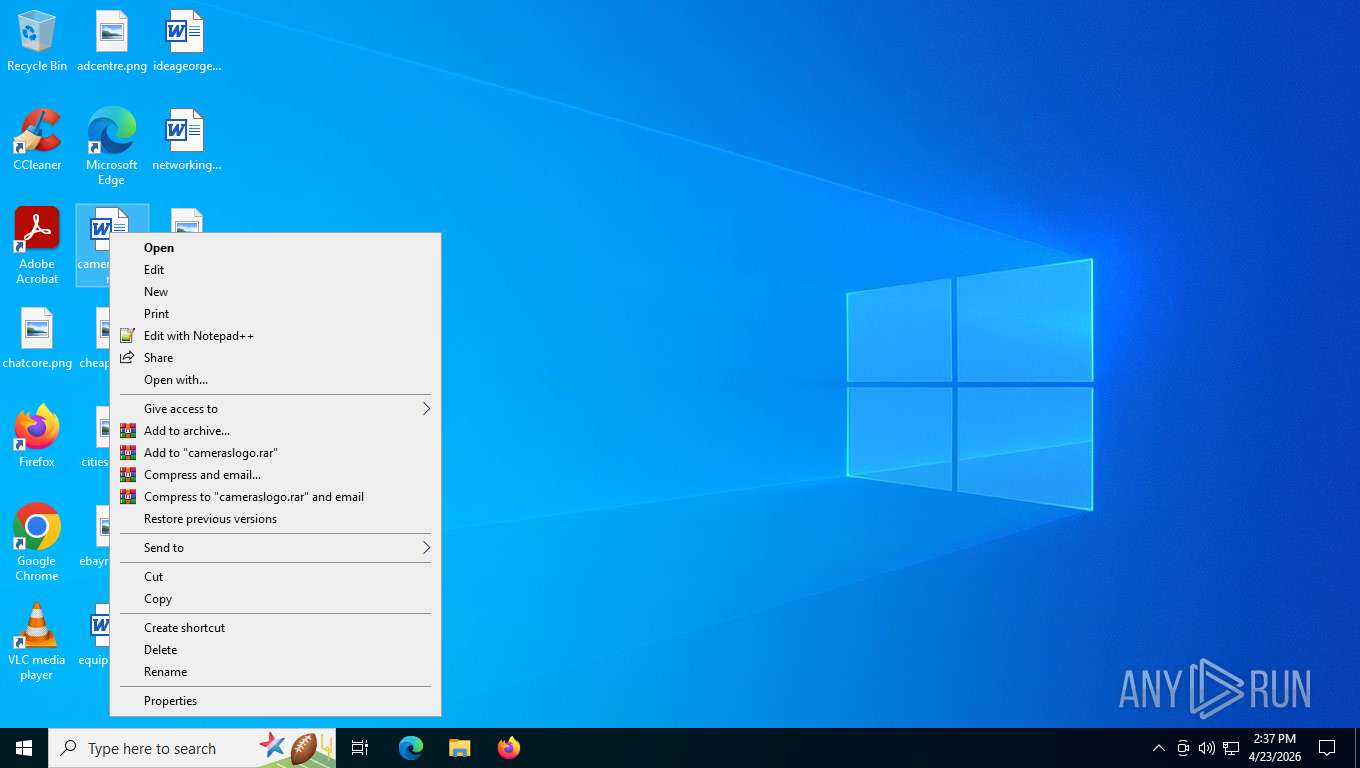Viewport: 1360px width, 768px height.
Task: Choose Share in context menu
Action: pos(275,358)
